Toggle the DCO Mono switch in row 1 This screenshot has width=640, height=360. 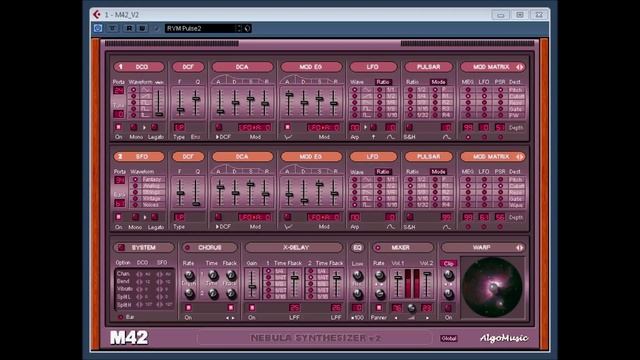pos(133,127)
